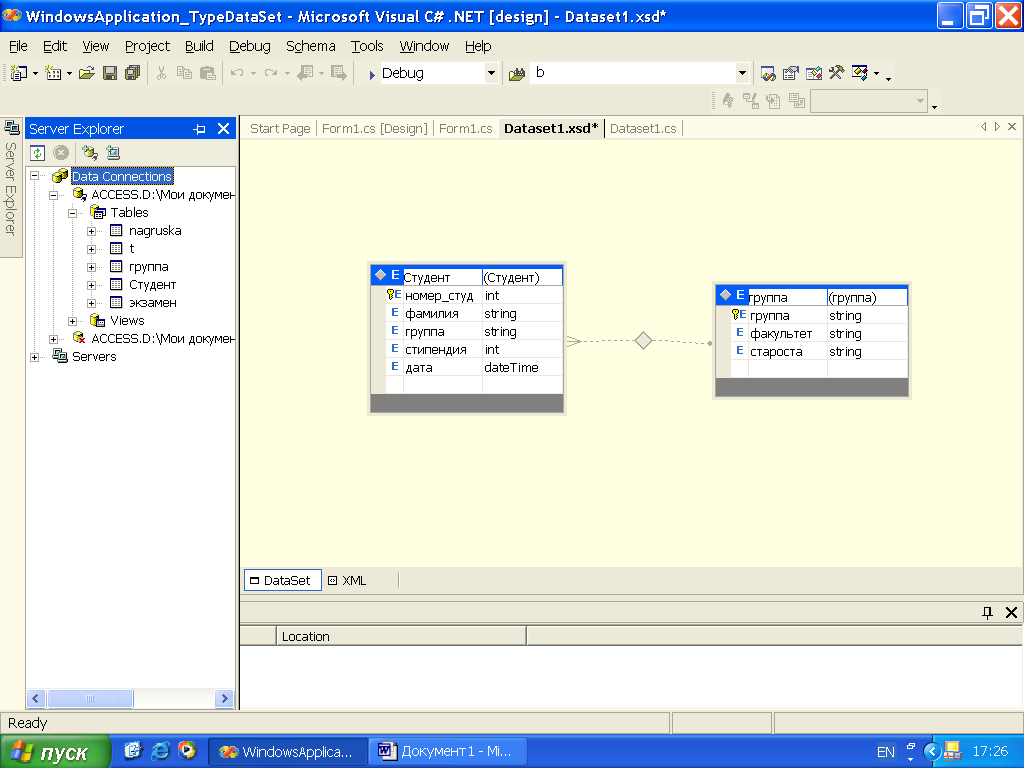This screenshot has width=1024, height=768.
Task: Select the relationship diamond between tables
Action: [643, 341]
